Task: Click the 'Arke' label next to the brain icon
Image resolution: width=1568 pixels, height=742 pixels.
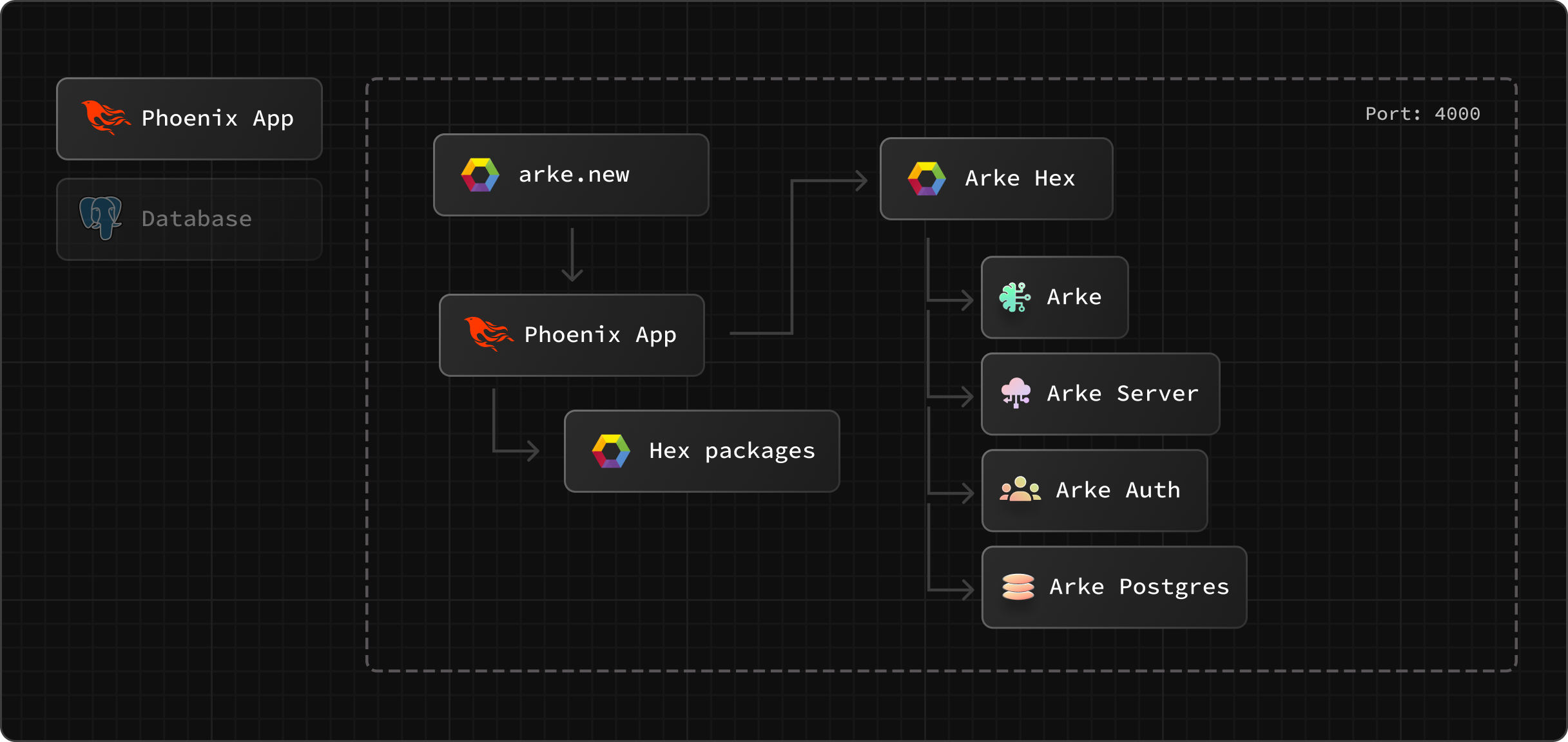Action: [x=1074, y=297]
